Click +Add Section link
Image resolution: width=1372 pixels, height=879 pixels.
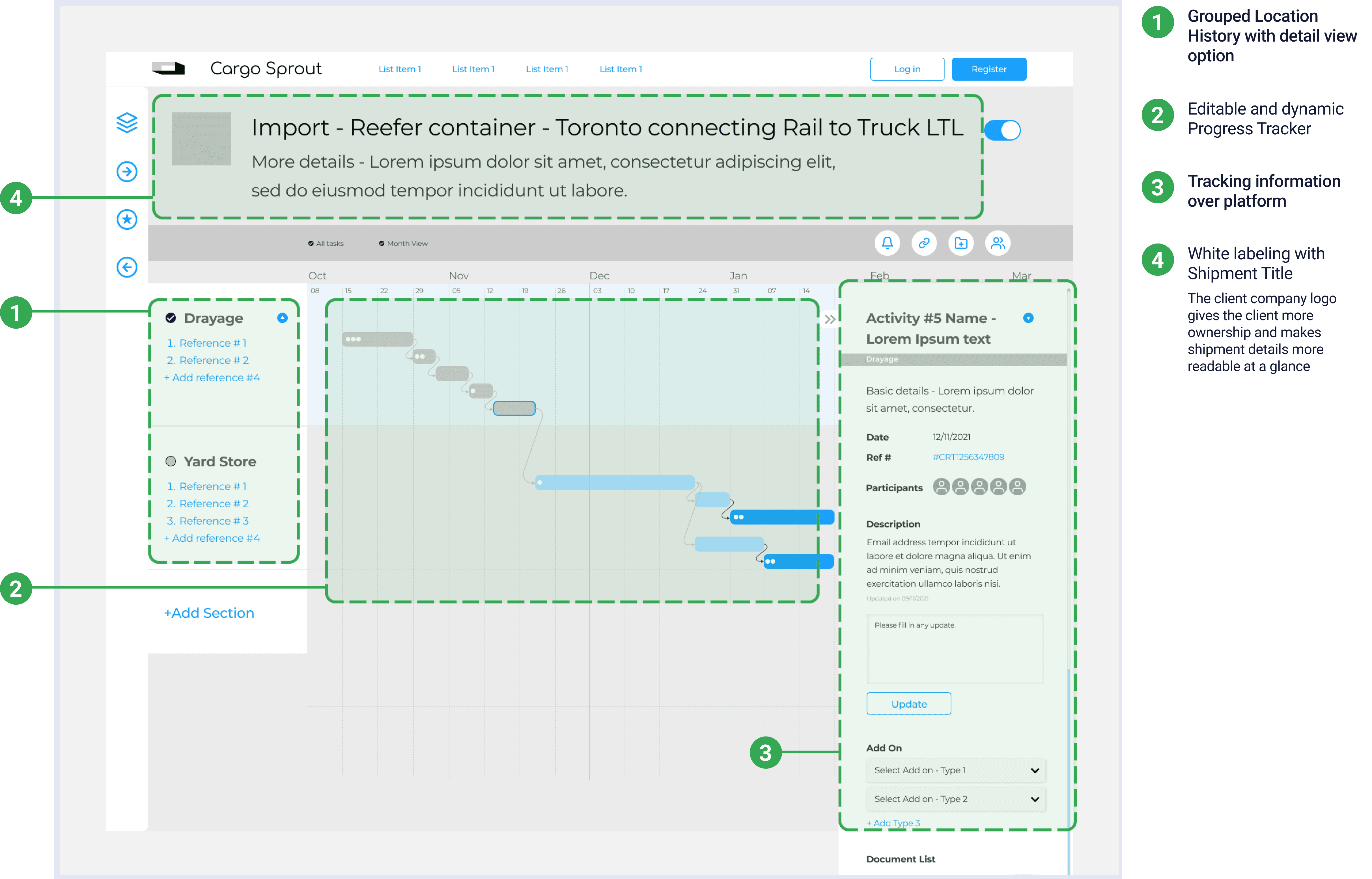[209, 613]
